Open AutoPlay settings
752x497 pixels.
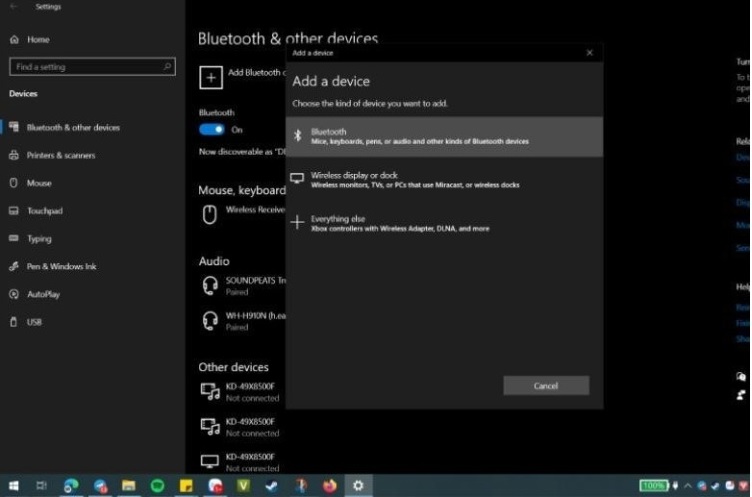pyautogui.click(x=43, y=295)
